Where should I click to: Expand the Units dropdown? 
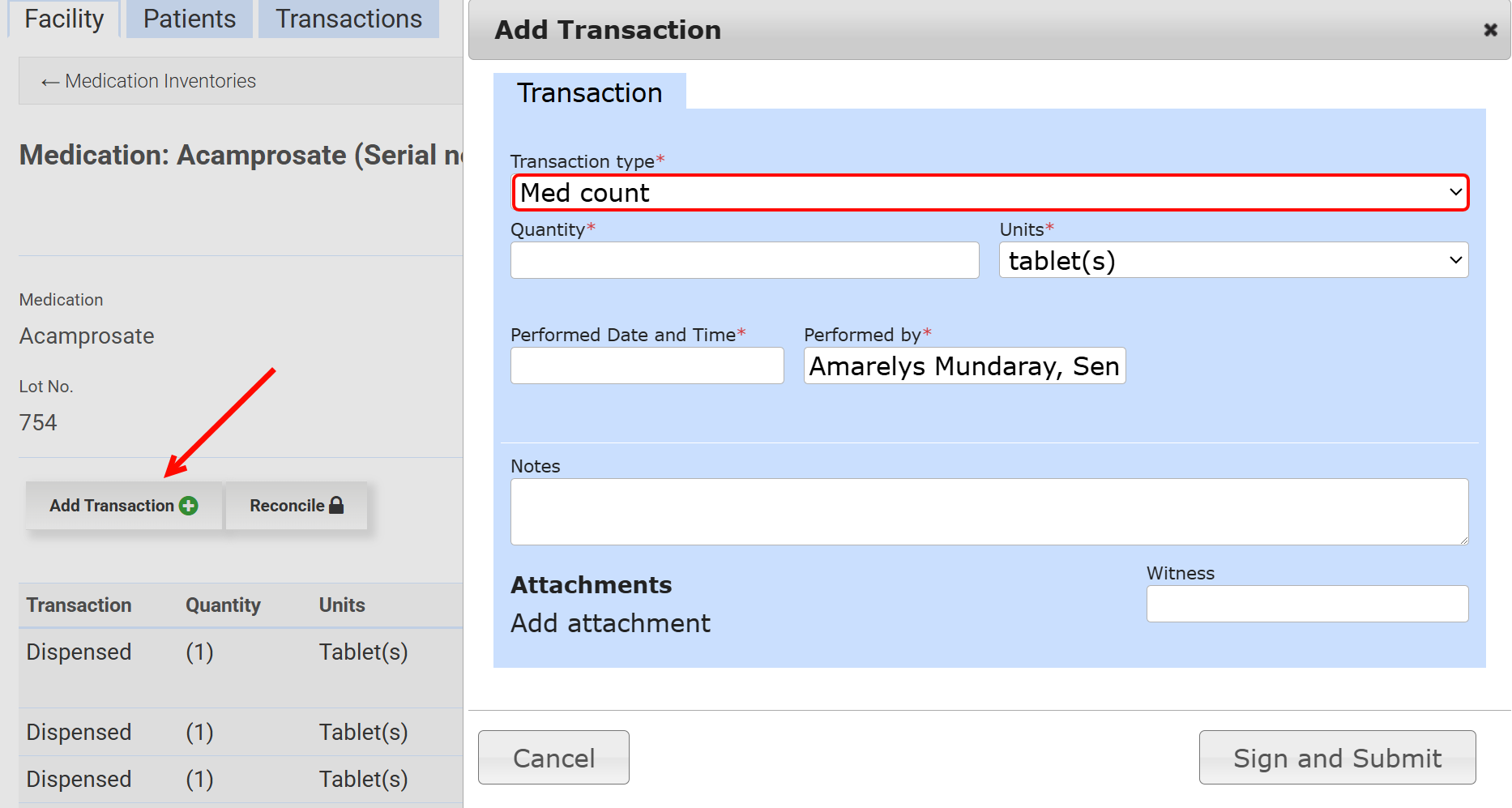click(1232, 261)
